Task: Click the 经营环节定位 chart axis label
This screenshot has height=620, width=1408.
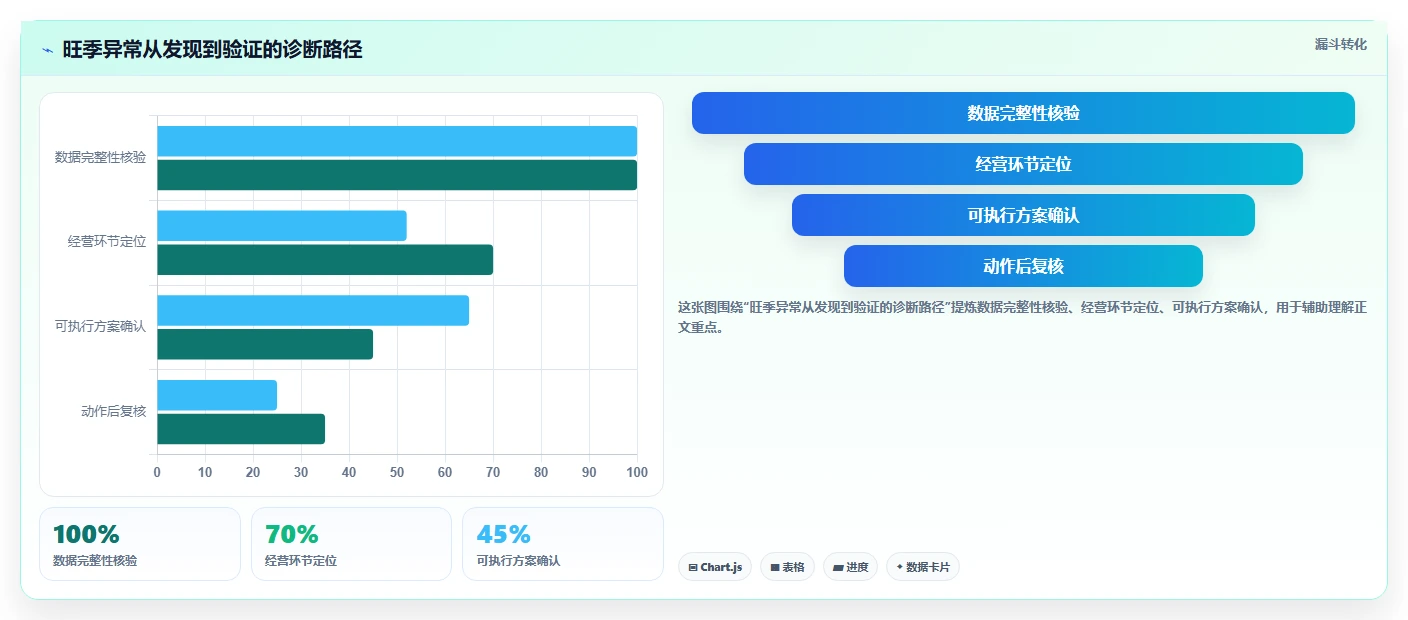Action: 107,242
